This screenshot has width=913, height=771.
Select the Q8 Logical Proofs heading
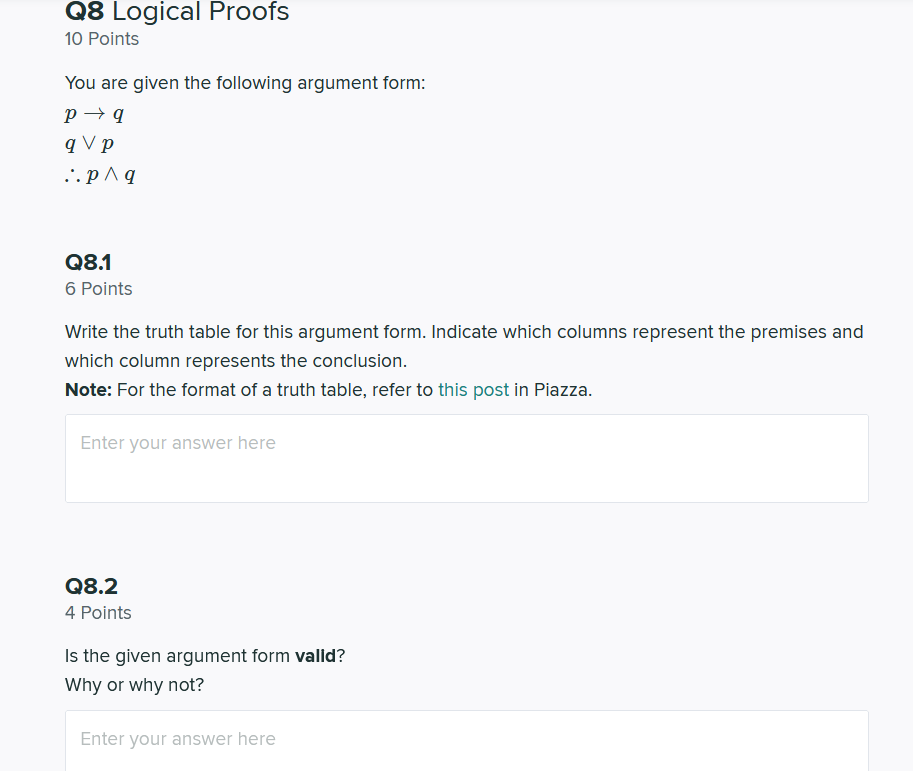coord(176,13)
